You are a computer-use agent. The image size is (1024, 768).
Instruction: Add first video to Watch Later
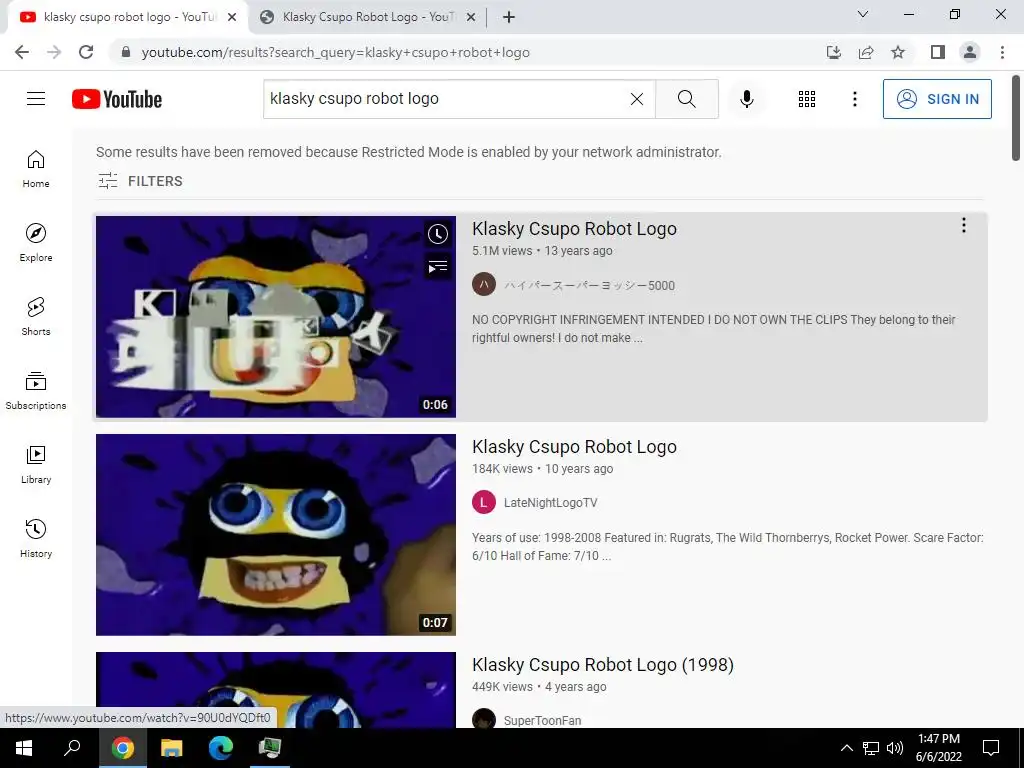click(x=438, y=234)
